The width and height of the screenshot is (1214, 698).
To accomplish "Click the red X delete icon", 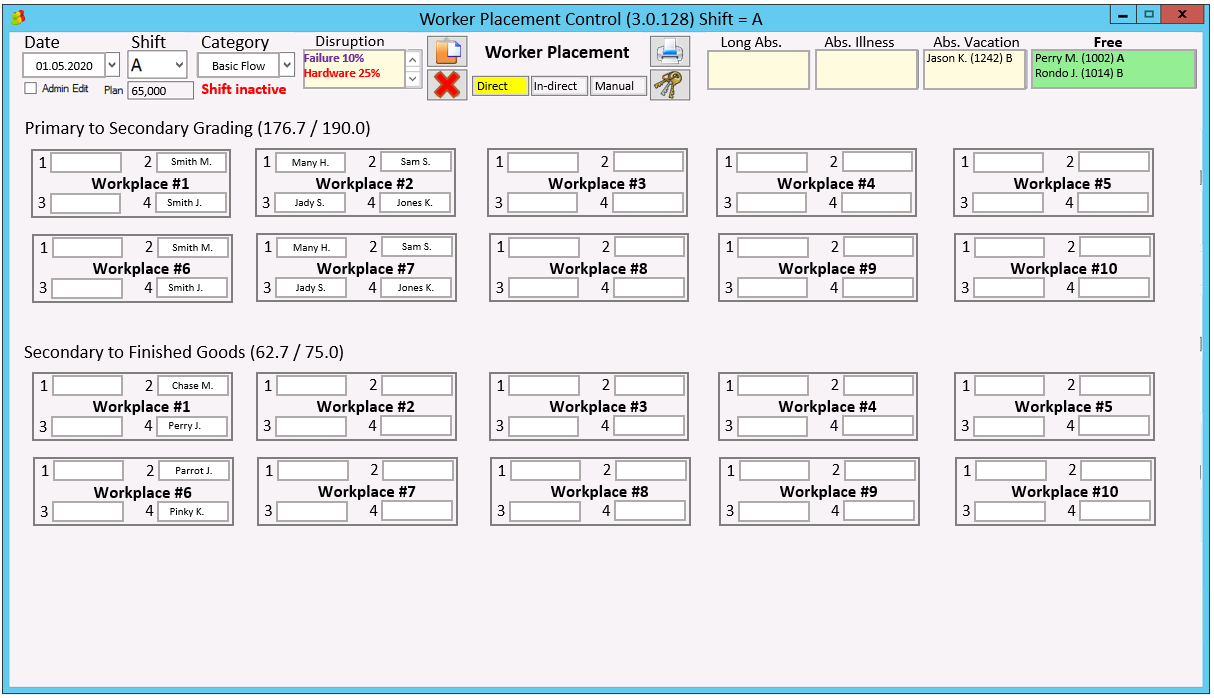I will point(447,85).
